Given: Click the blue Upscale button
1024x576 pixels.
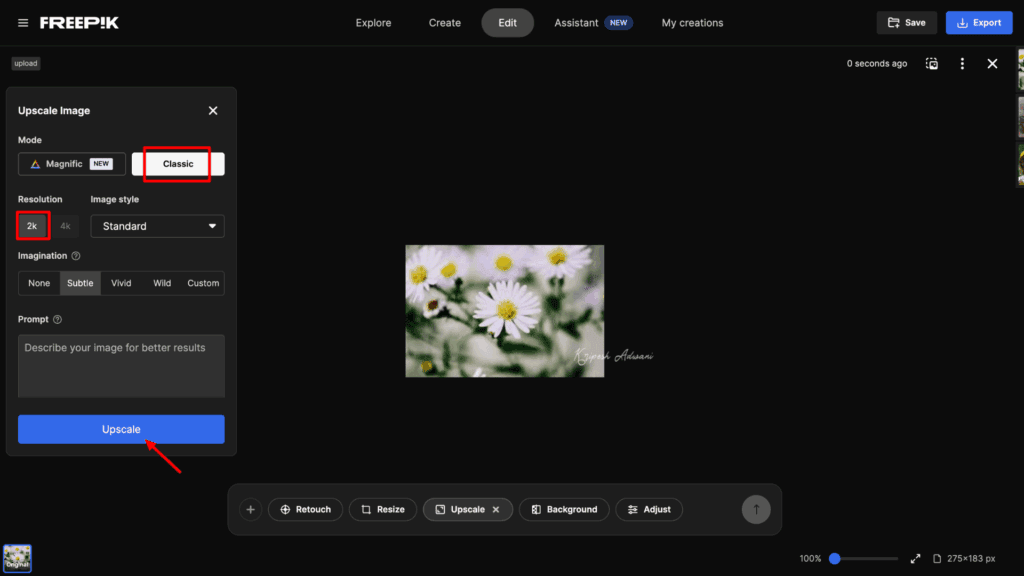Looking at the screenshot, I should pyautogui.click(x=121, y=429).
